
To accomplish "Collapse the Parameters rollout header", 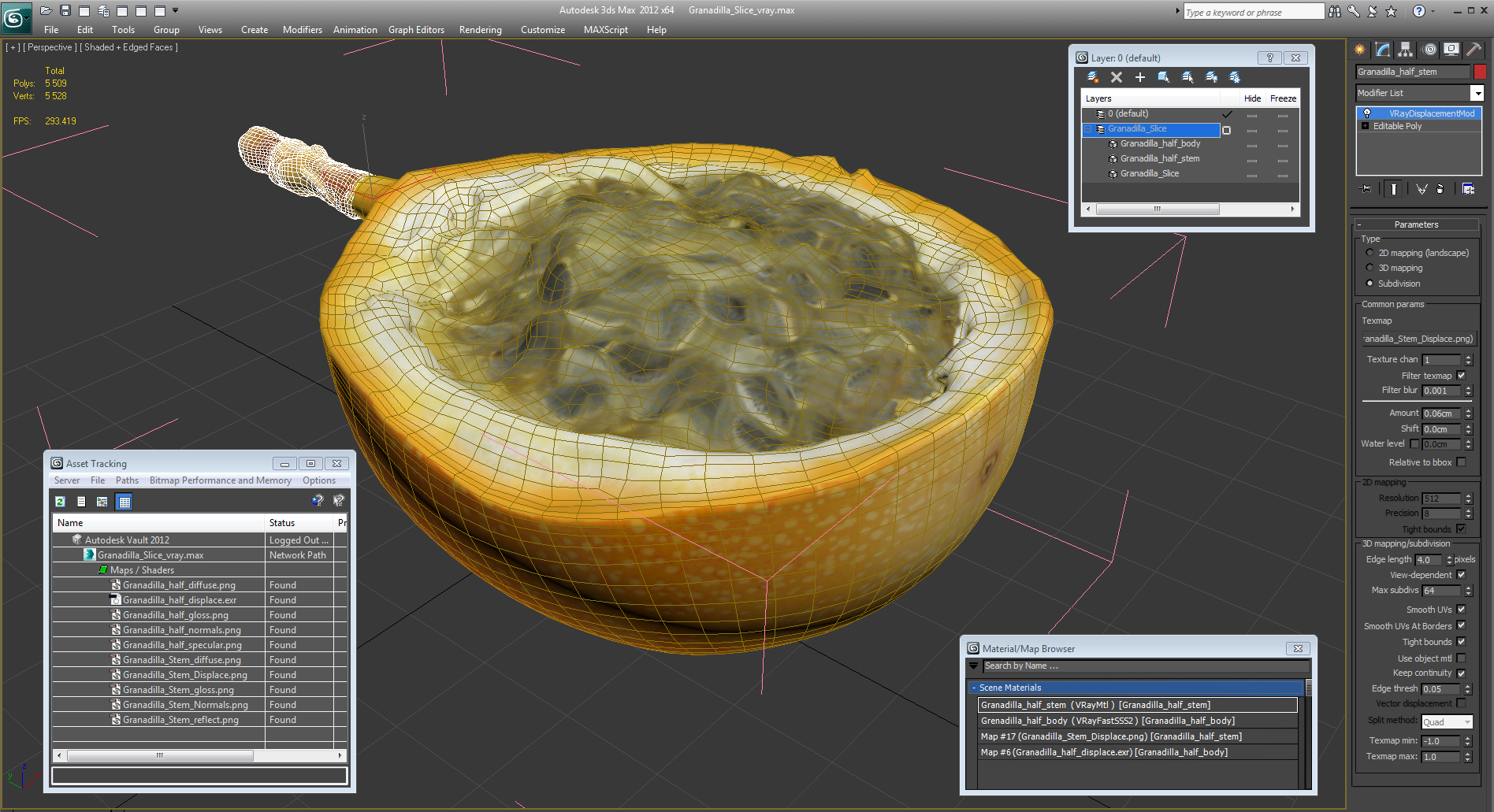I will [x=1416, y=224].
